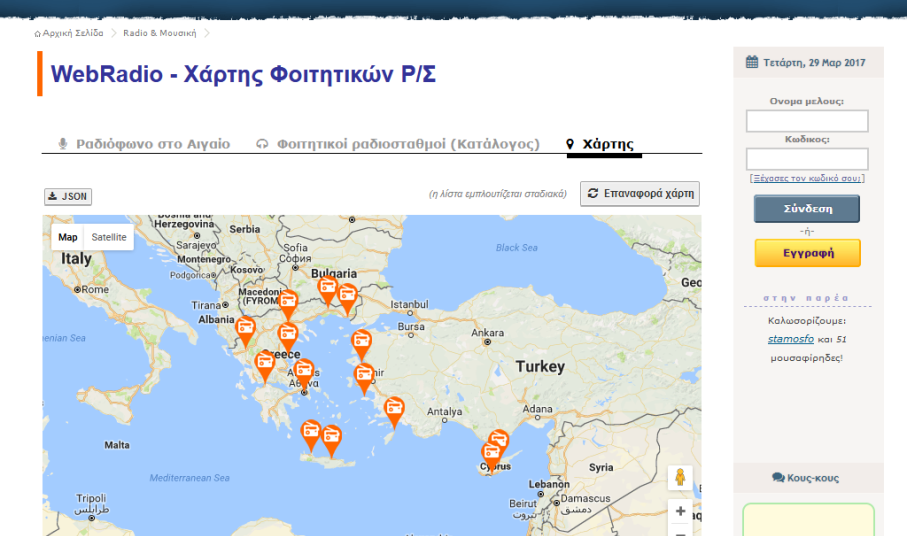This screenshot has height=536, width=907.
Task: Click the home icon in breadcrumb
Action: (x=38, y=33)
